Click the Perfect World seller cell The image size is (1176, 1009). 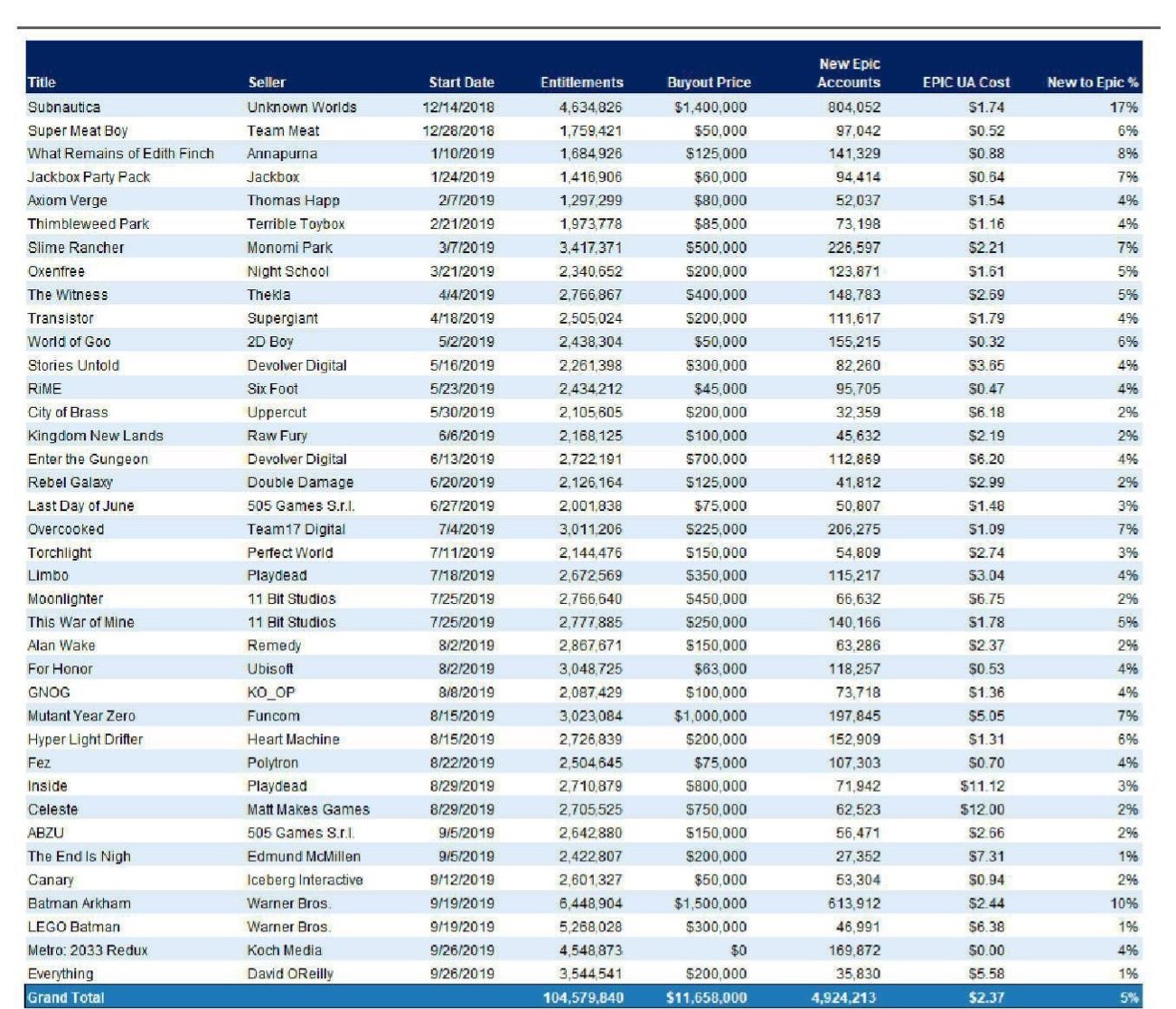click(290, 552)
